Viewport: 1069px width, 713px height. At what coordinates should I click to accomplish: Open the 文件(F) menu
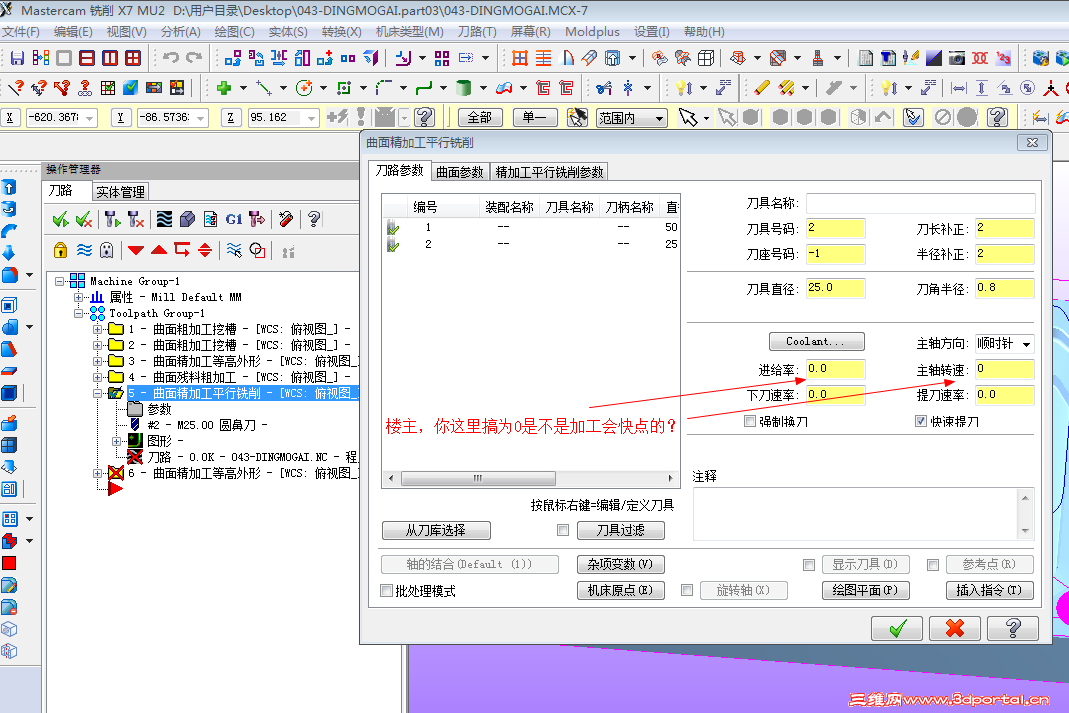point(21,31)
